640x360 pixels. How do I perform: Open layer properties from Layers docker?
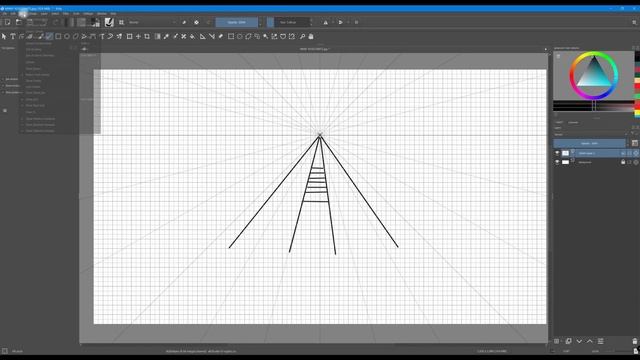pyautogui.click(x=600, y=341)
